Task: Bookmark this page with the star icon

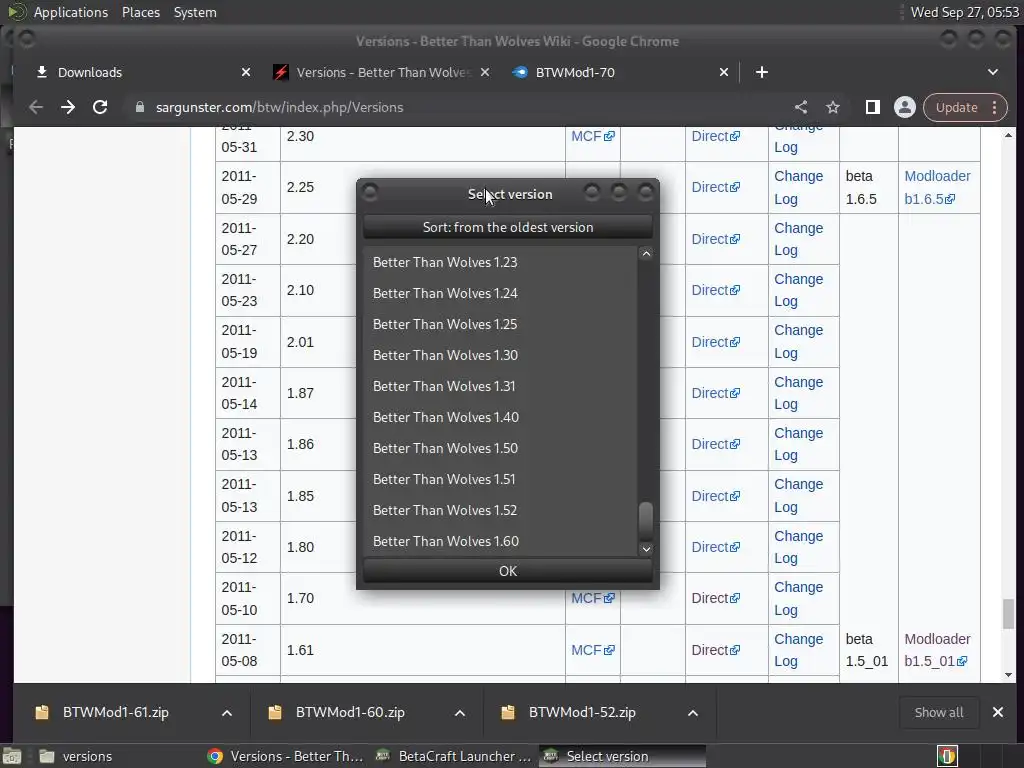Action: point(833,107)
